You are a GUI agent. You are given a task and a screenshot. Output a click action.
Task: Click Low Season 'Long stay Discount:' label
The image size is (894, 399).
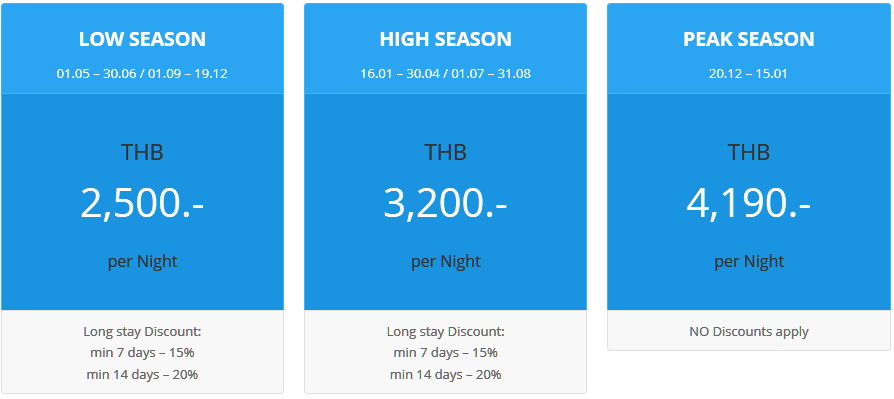coord(142,331)
